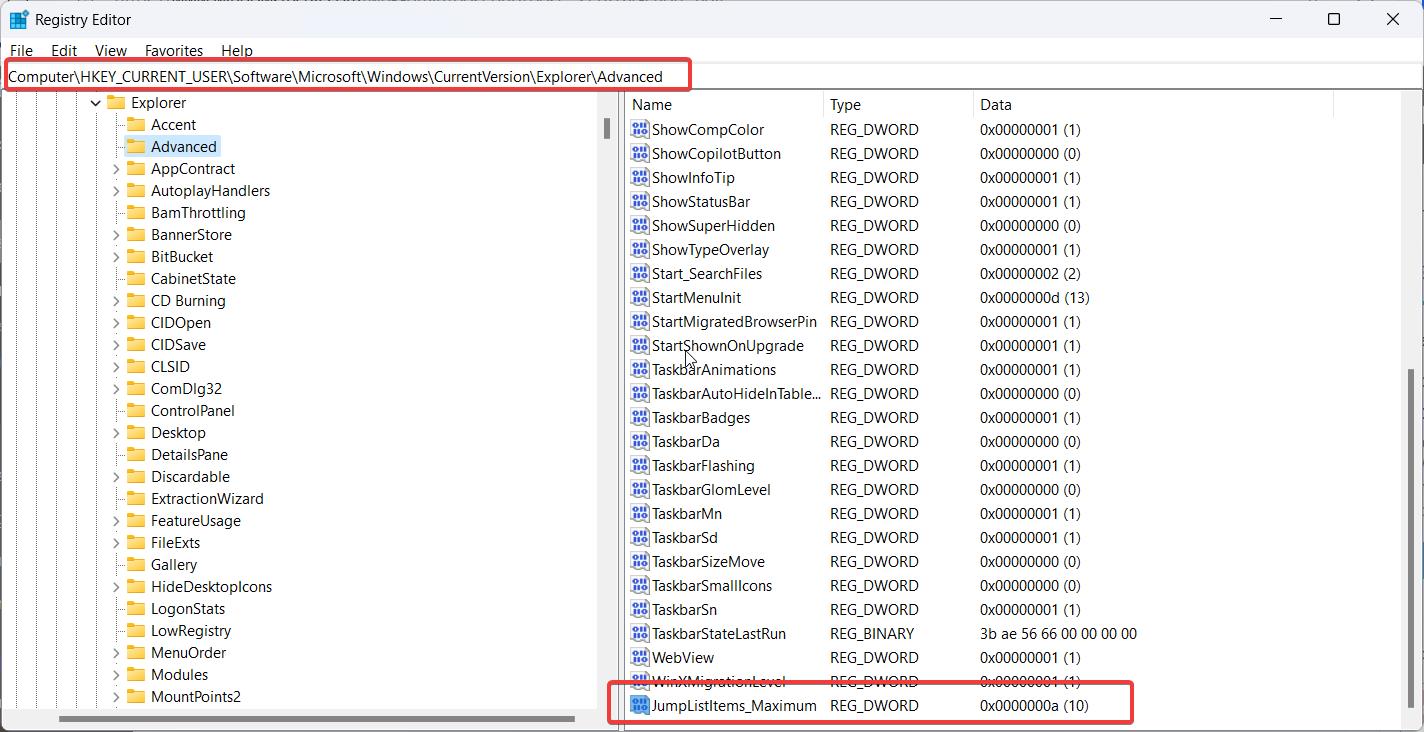The width and height of the screenshot is (1424, 732).
Task: Open the Favorites menu
Action: coord(173,50)
